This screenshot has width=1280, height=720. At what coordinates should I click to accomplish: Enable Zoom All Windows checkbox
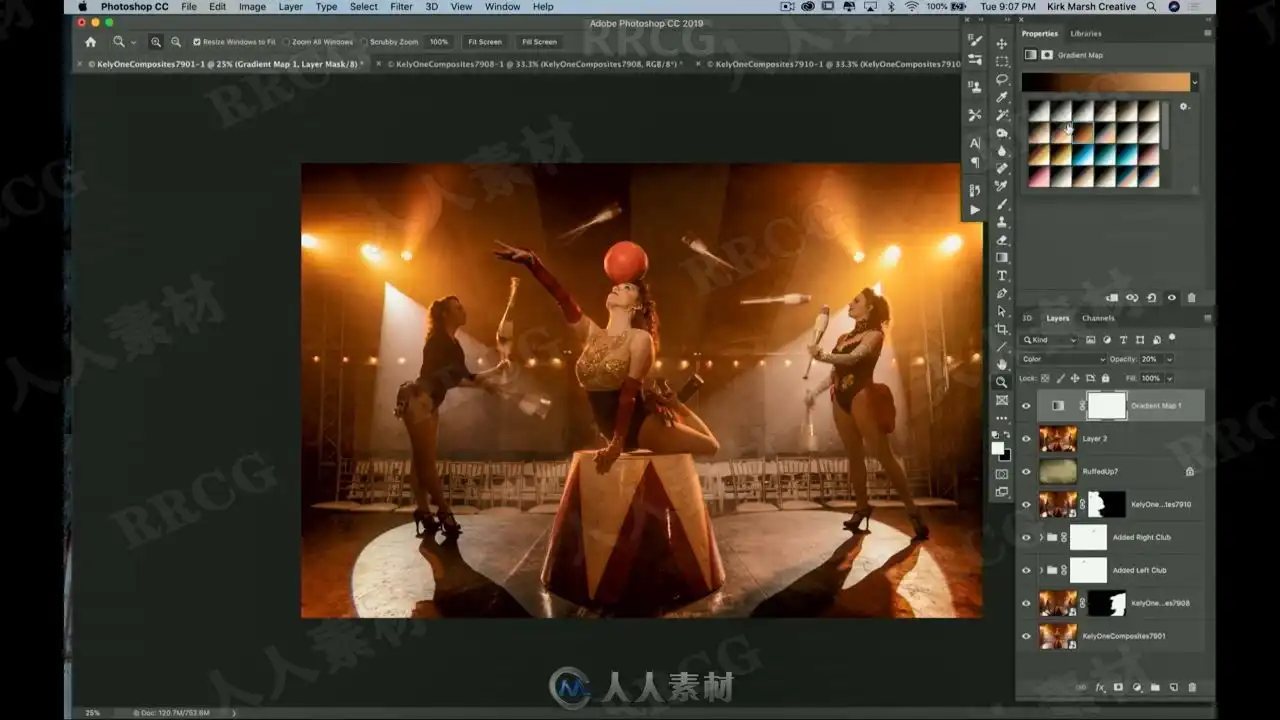(x=286, y=42)
